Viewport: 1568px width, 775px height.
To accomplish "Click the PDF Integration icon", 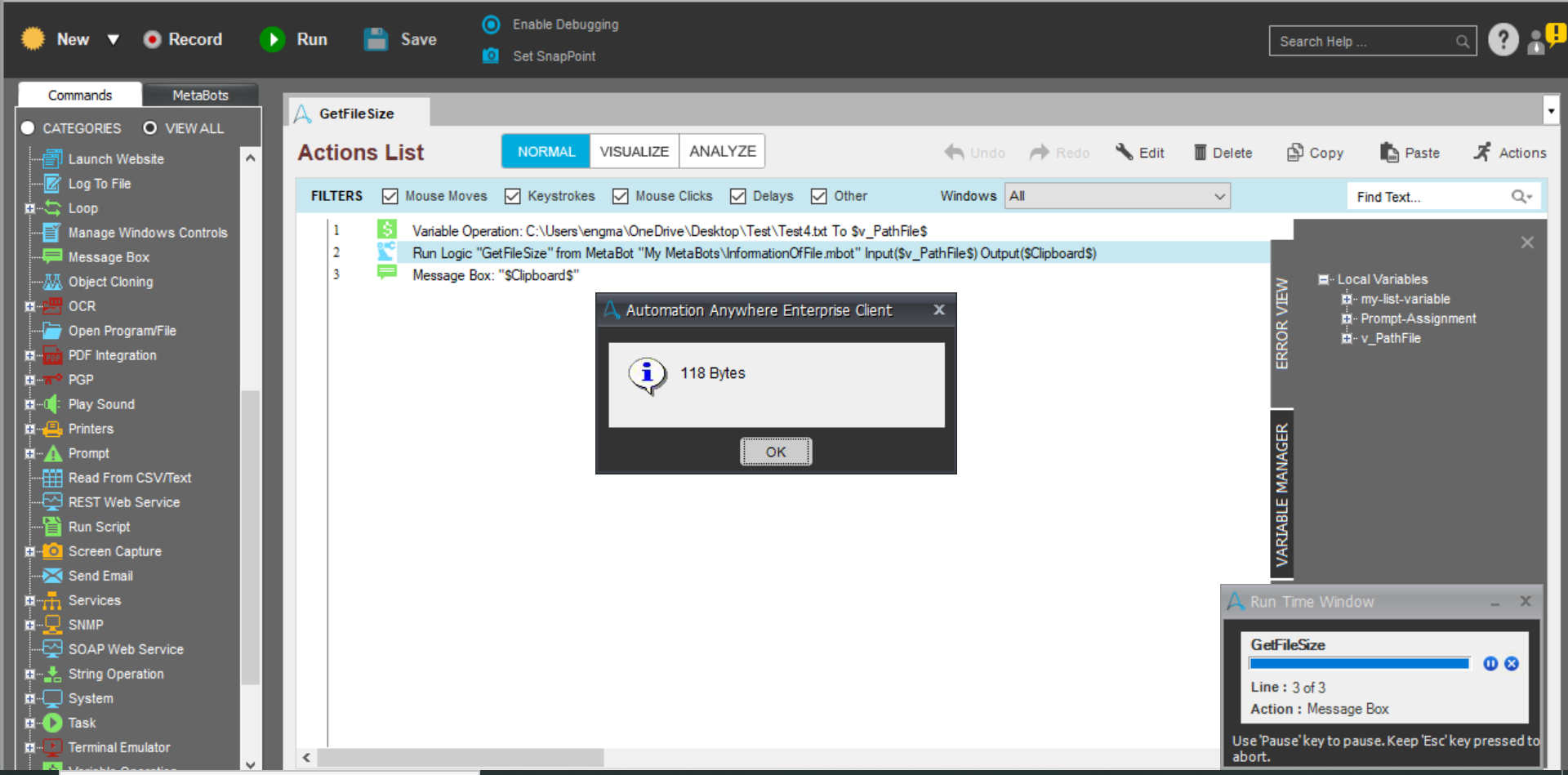I will click(52, 355).
